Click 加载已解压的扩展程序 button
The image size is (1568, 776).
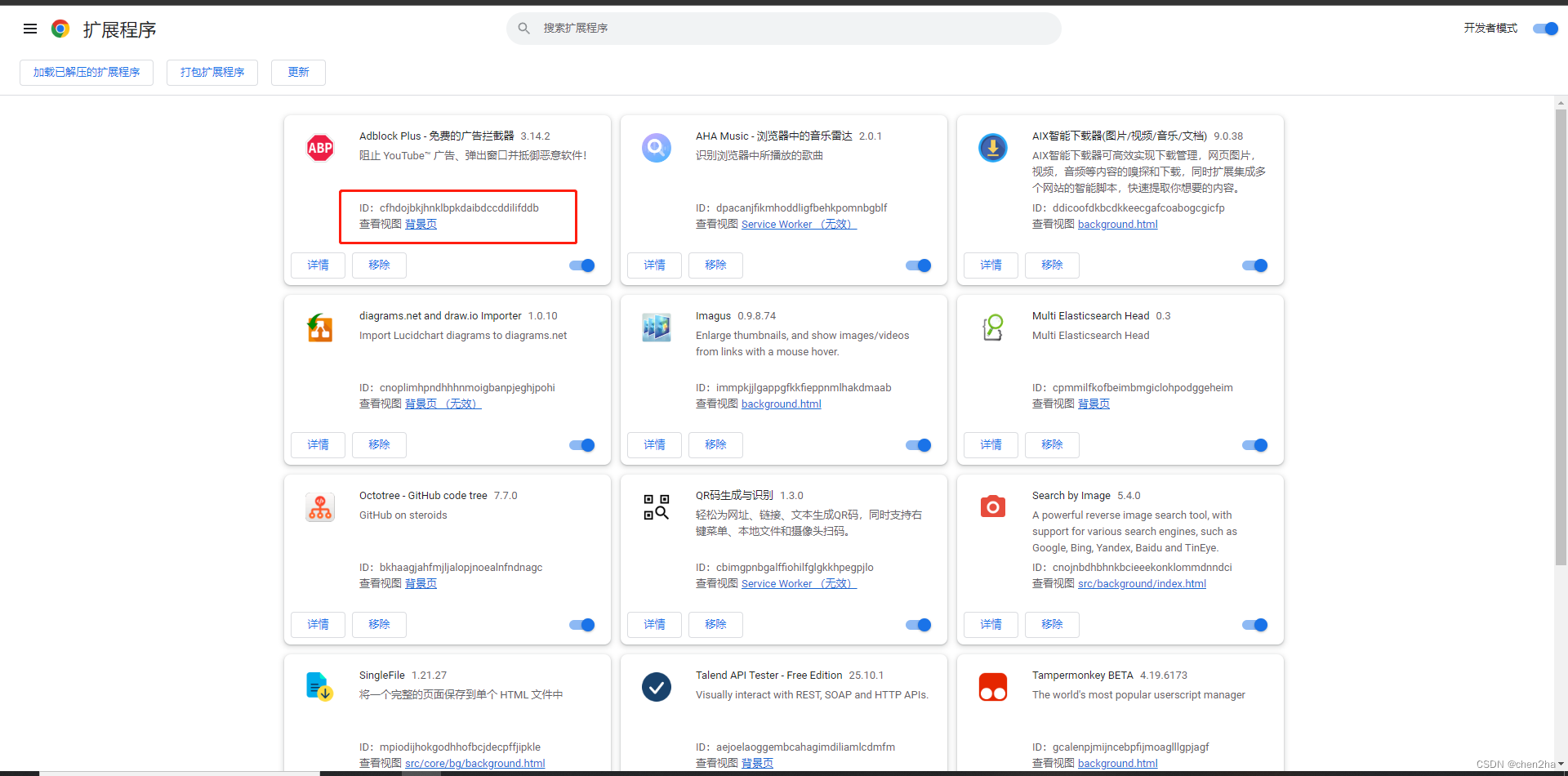click(87, 73)
